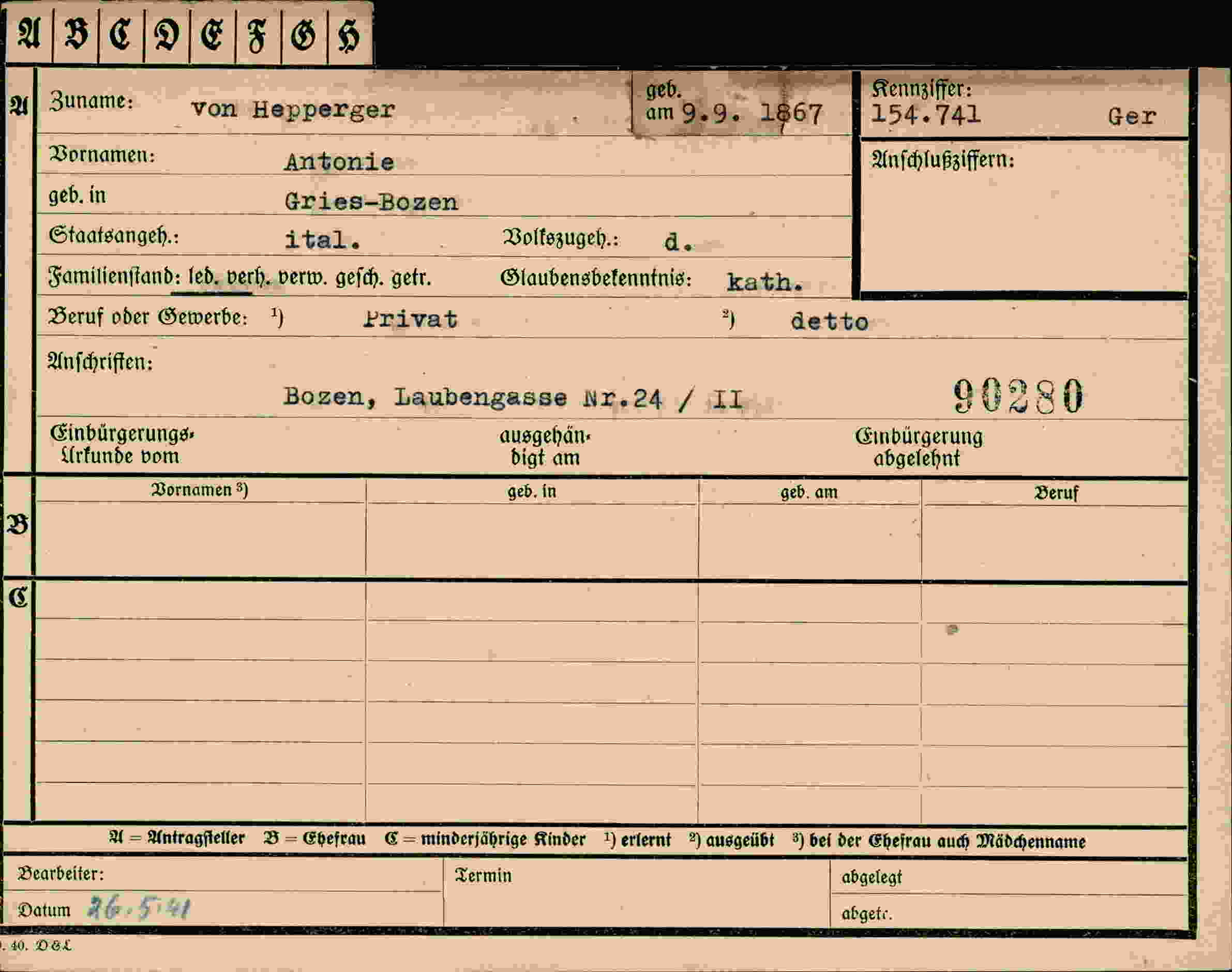Click the underlined 'led.' marital status
Image resolution: width=1232 pixels, height=972 pixels.
[203, 277]
